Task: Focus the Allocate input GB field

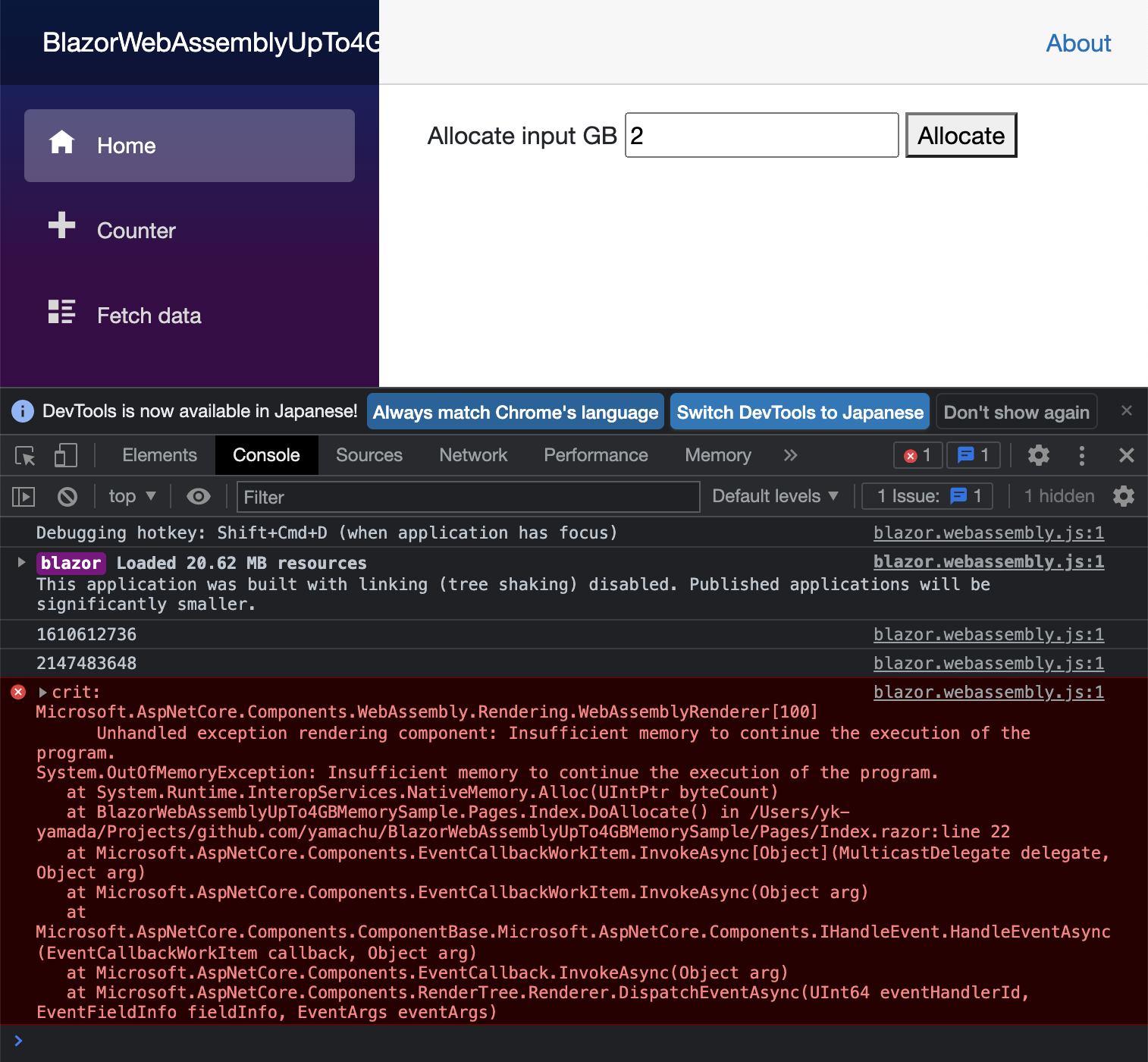Action: [x=761, y=135]
